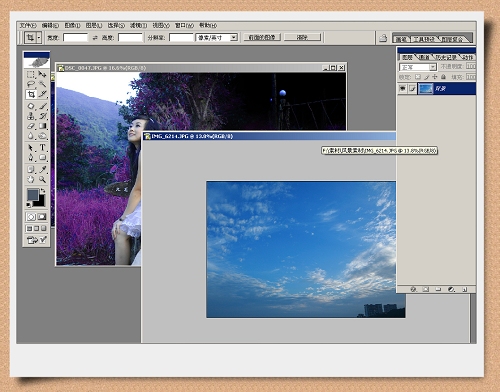Select the Rectangular Marquee tool
This screenshot has height=392, width=500.
31,74
